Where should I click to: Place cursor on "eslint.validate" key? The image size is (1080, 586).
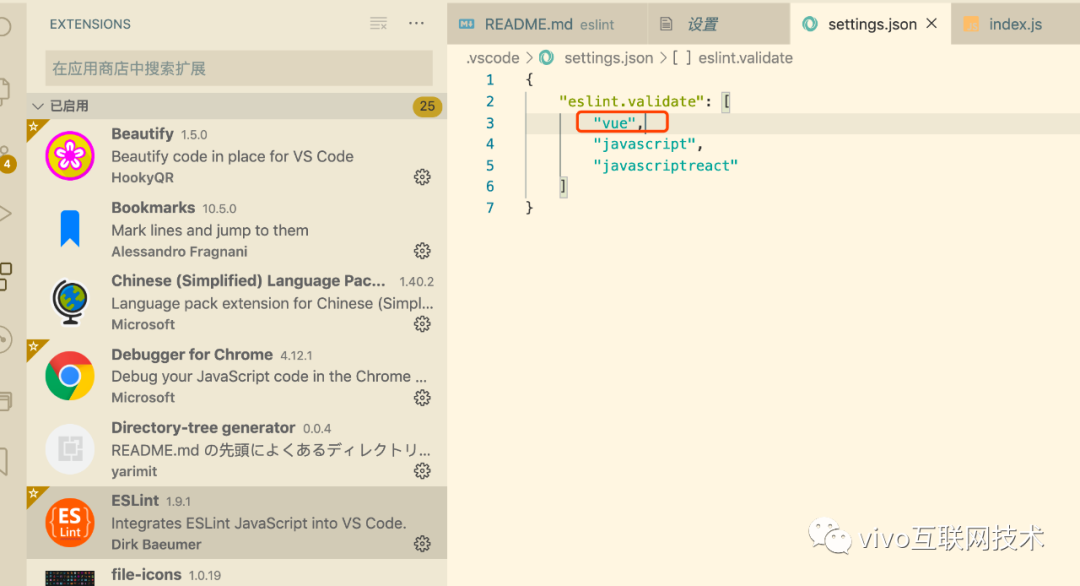pyautogui.click(x=631, y=101)
